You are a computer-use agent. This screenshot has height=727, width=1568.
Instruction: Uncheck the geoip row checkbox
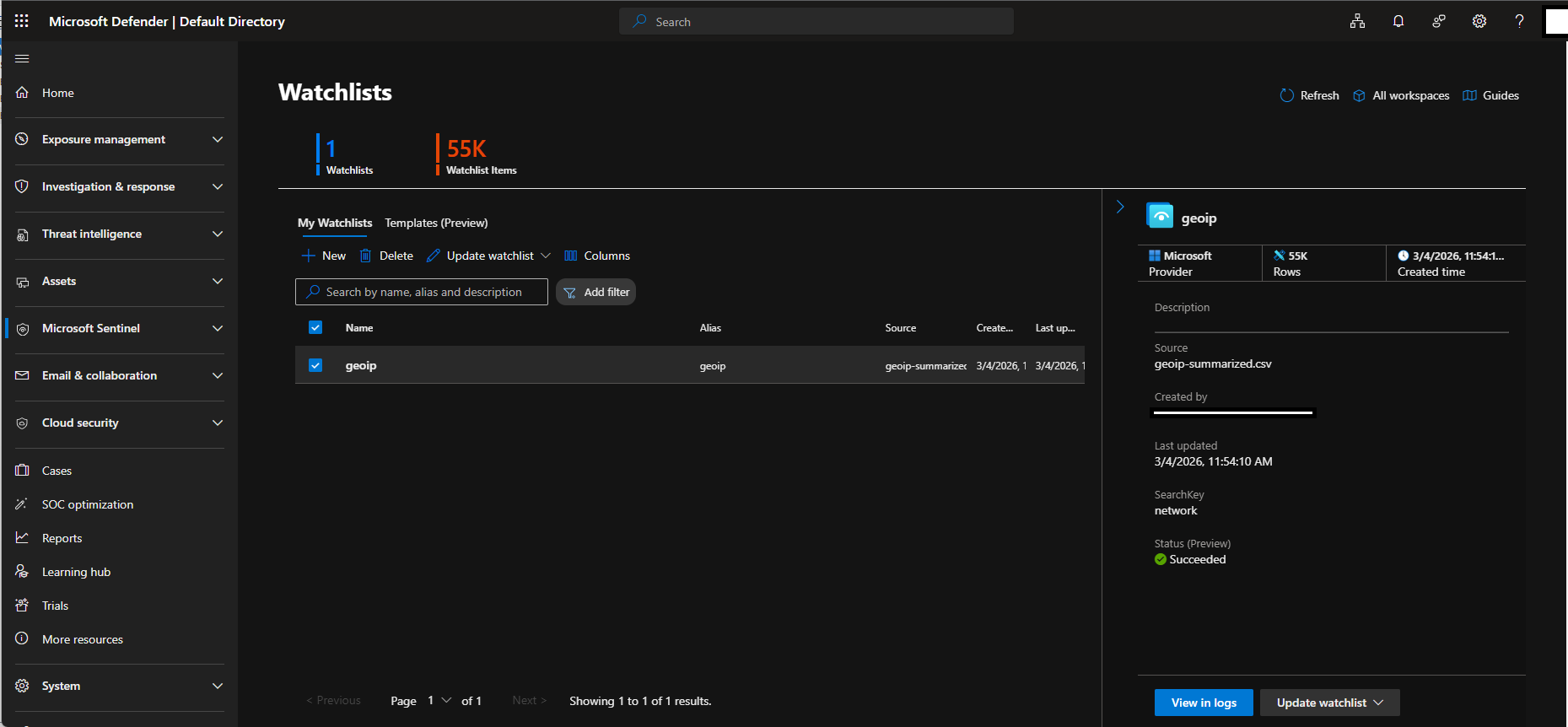pos(315,365)
